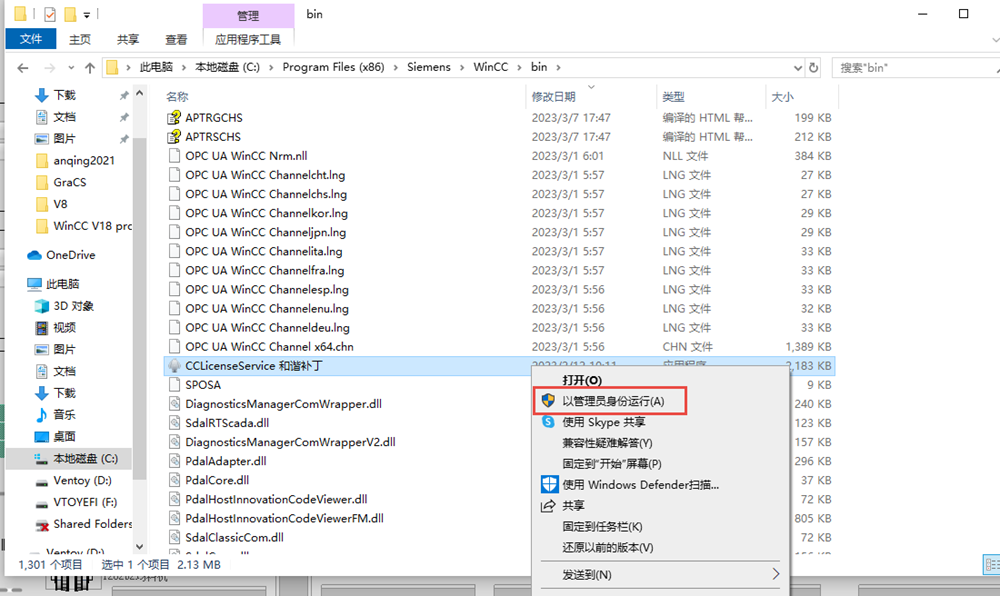The image size is (1000, 596).
Task: Click the Siemens breadcrumb in address bar
Action: click(428, 67)
